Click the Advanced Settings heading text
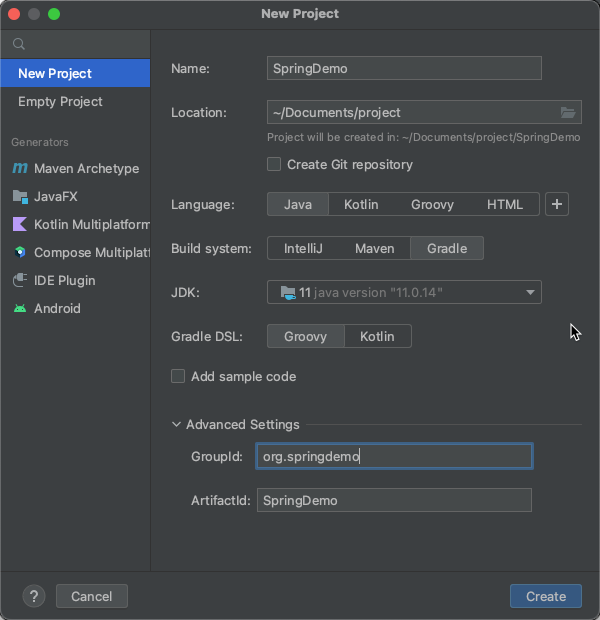 [242, 425]
